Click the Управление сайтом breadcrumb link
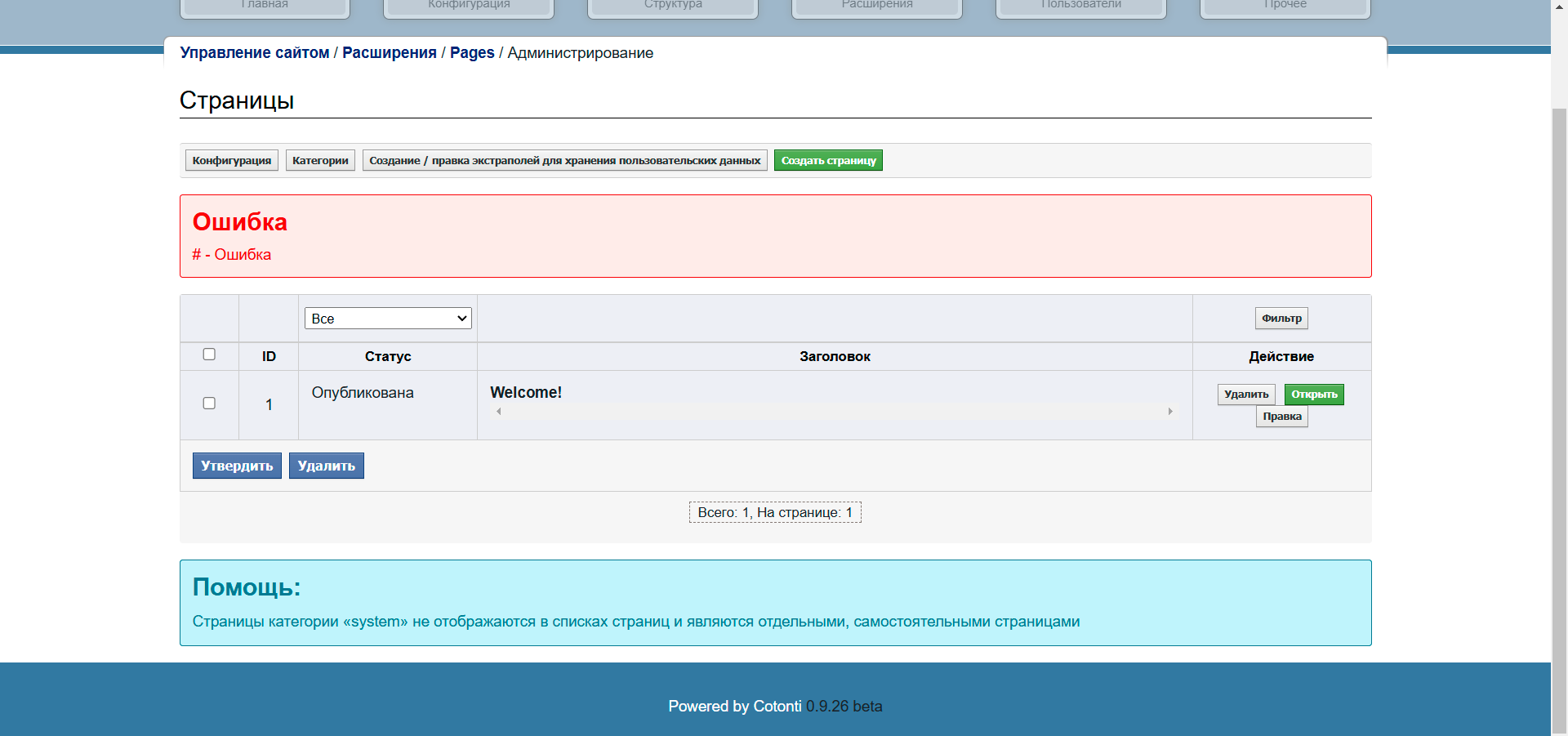This screenshot has height=736, width=1568. click(254, 53)
